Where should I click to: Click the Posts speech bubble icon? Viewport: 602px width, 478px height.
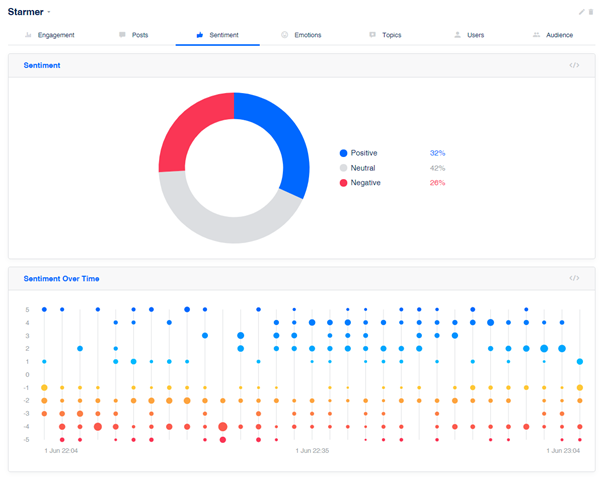point(122,35)
